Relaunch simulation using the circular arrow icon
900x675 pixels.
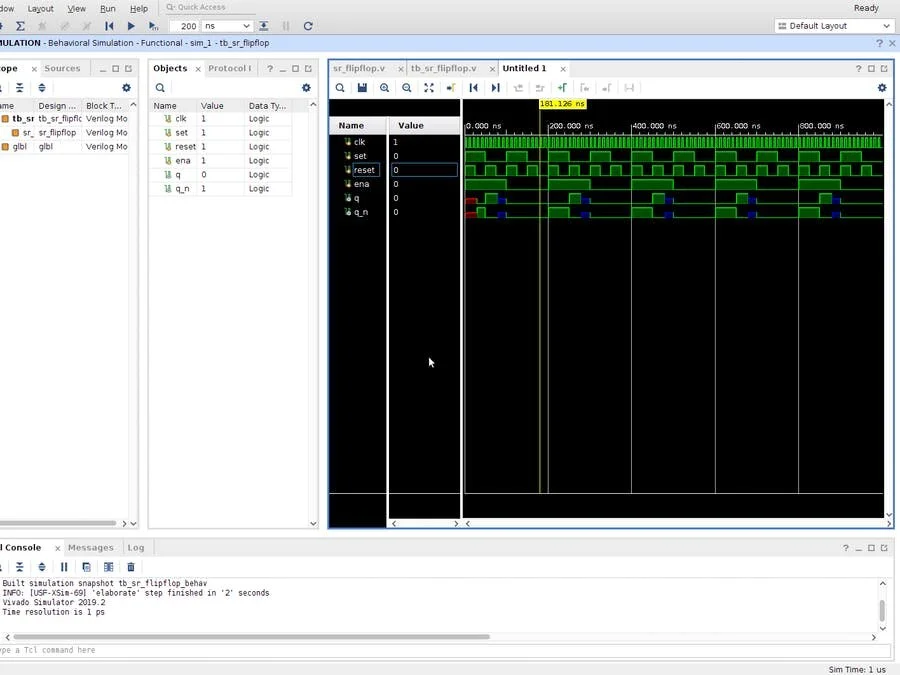click(308, 26)
